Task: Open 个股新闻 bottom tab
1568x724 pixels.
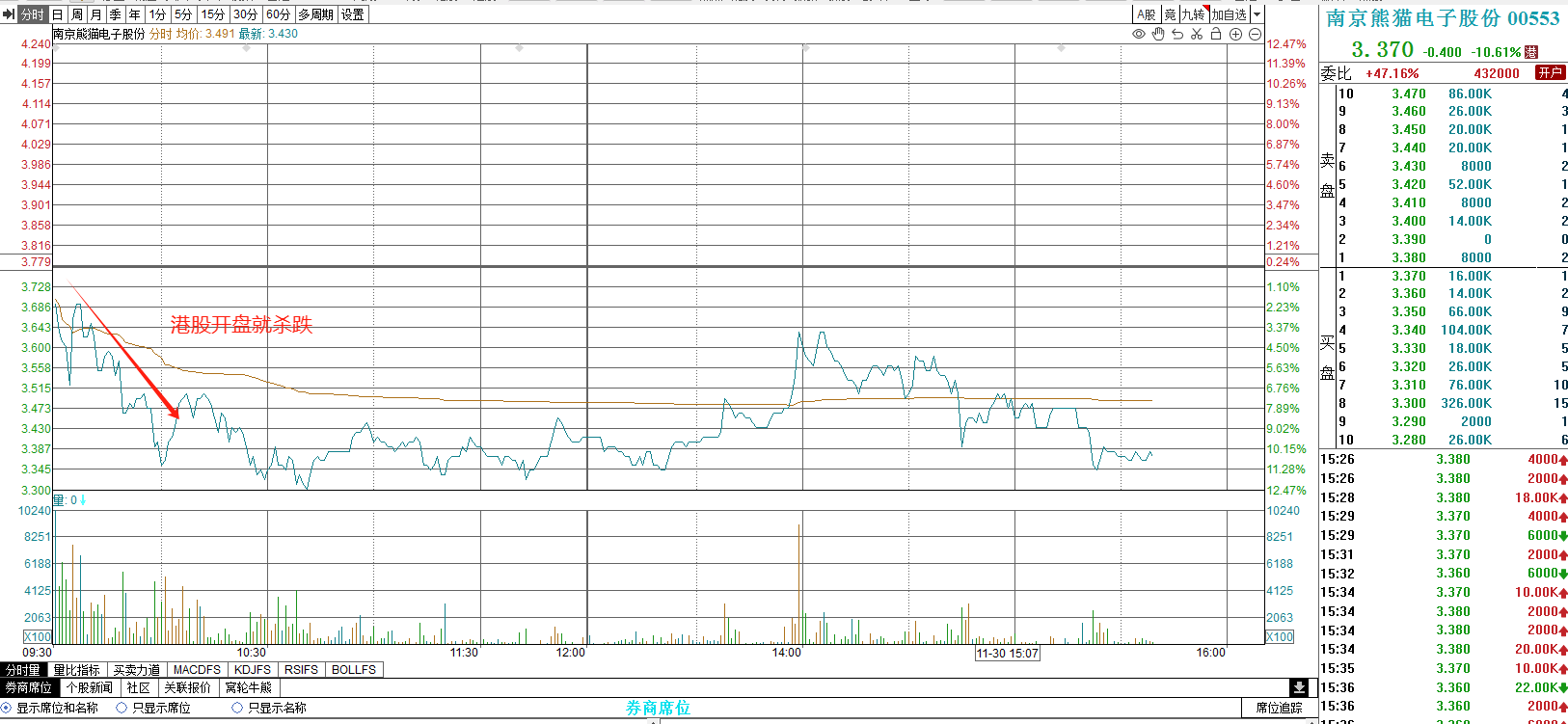Action: click(x=90, y=688)
